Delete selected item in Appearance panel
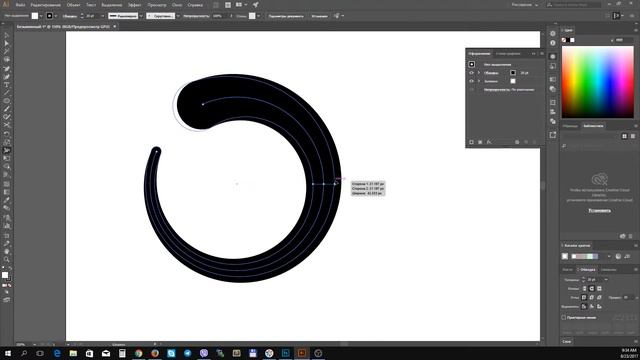The width and height of the screenshot is (640, 360). (534, 142)
